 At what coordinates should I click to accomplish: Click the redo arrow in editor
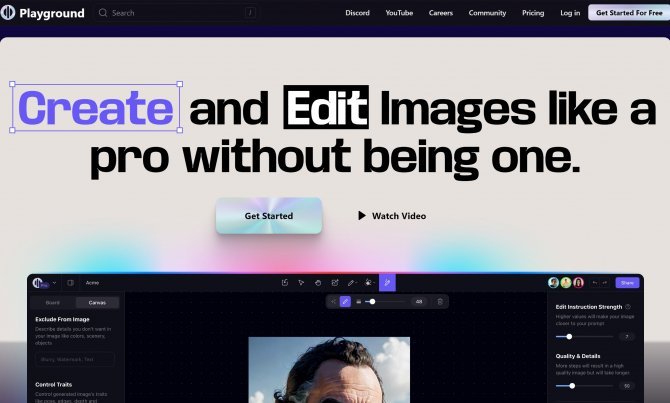click(x=605, y=282)
